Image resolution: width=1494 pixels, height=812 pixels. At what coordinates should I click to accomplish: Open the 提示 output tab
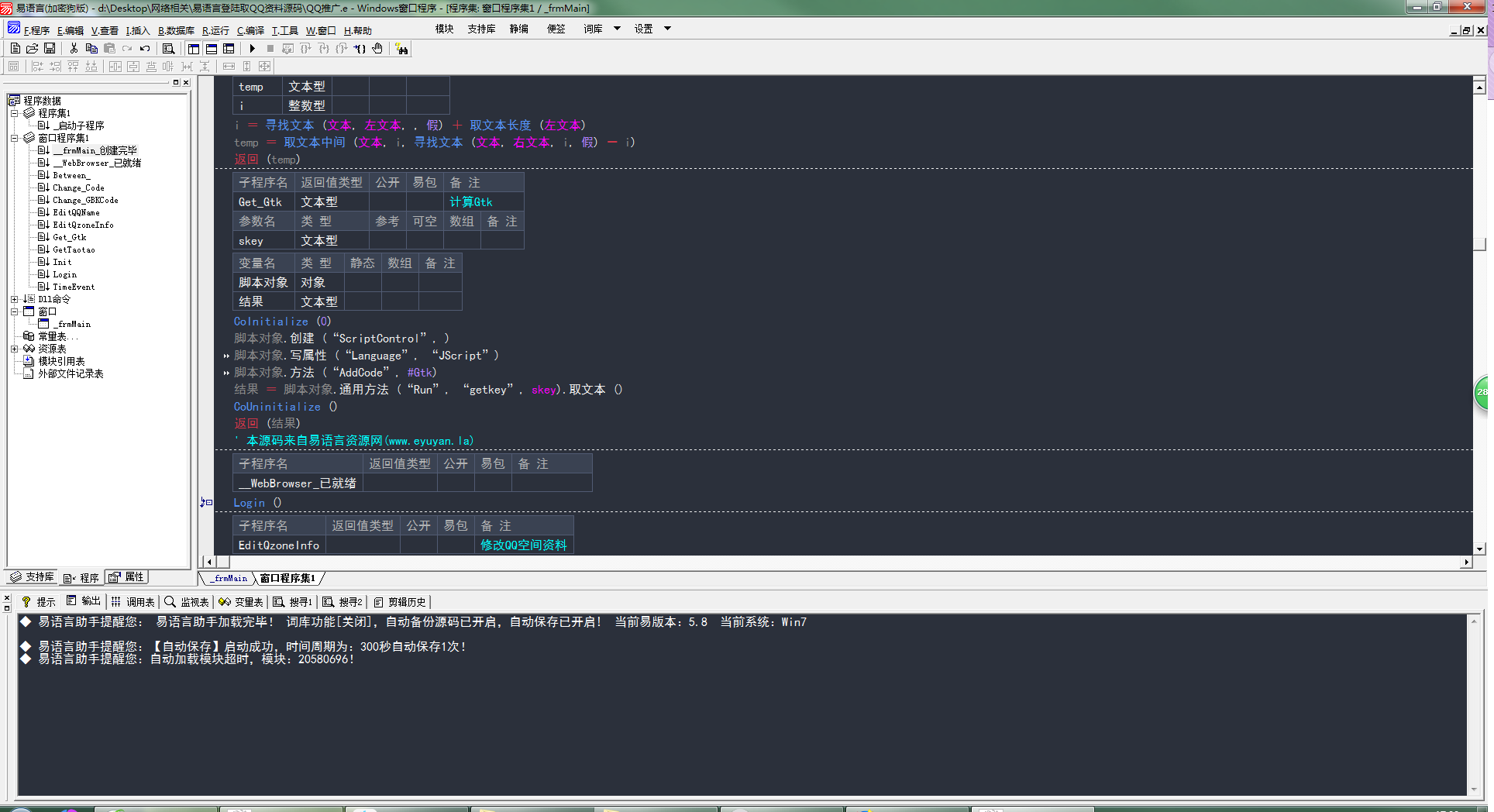tap(39, 601)
